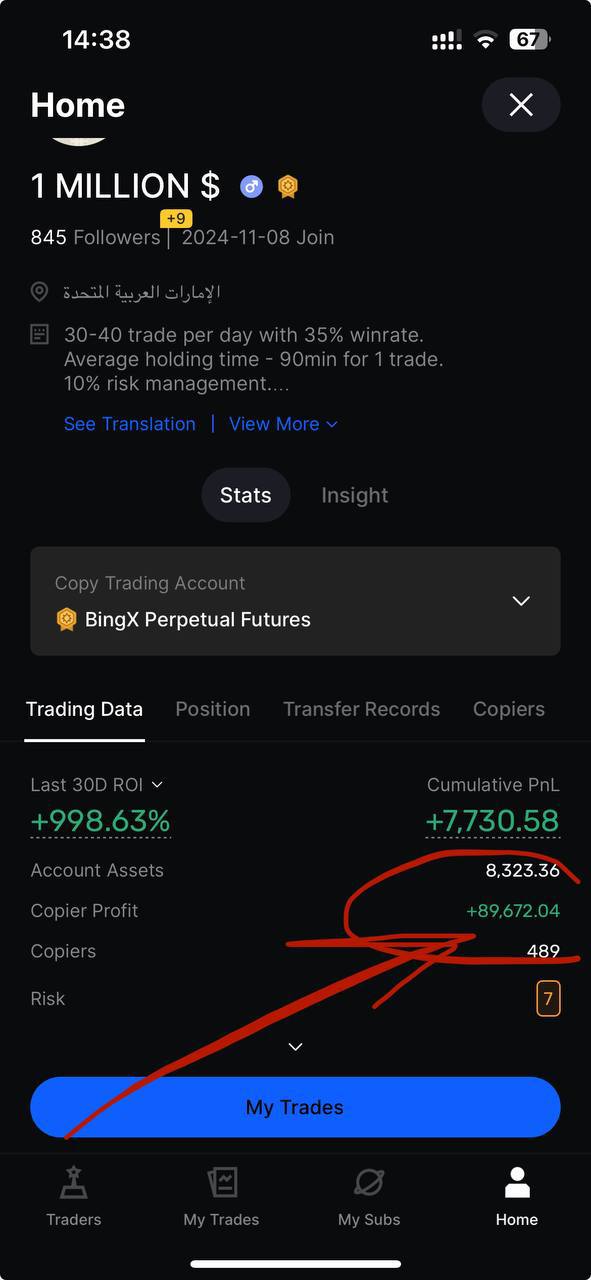Switch to the Insight toggle
Viewport: 591px width, 1280px height.
[355, 495]
